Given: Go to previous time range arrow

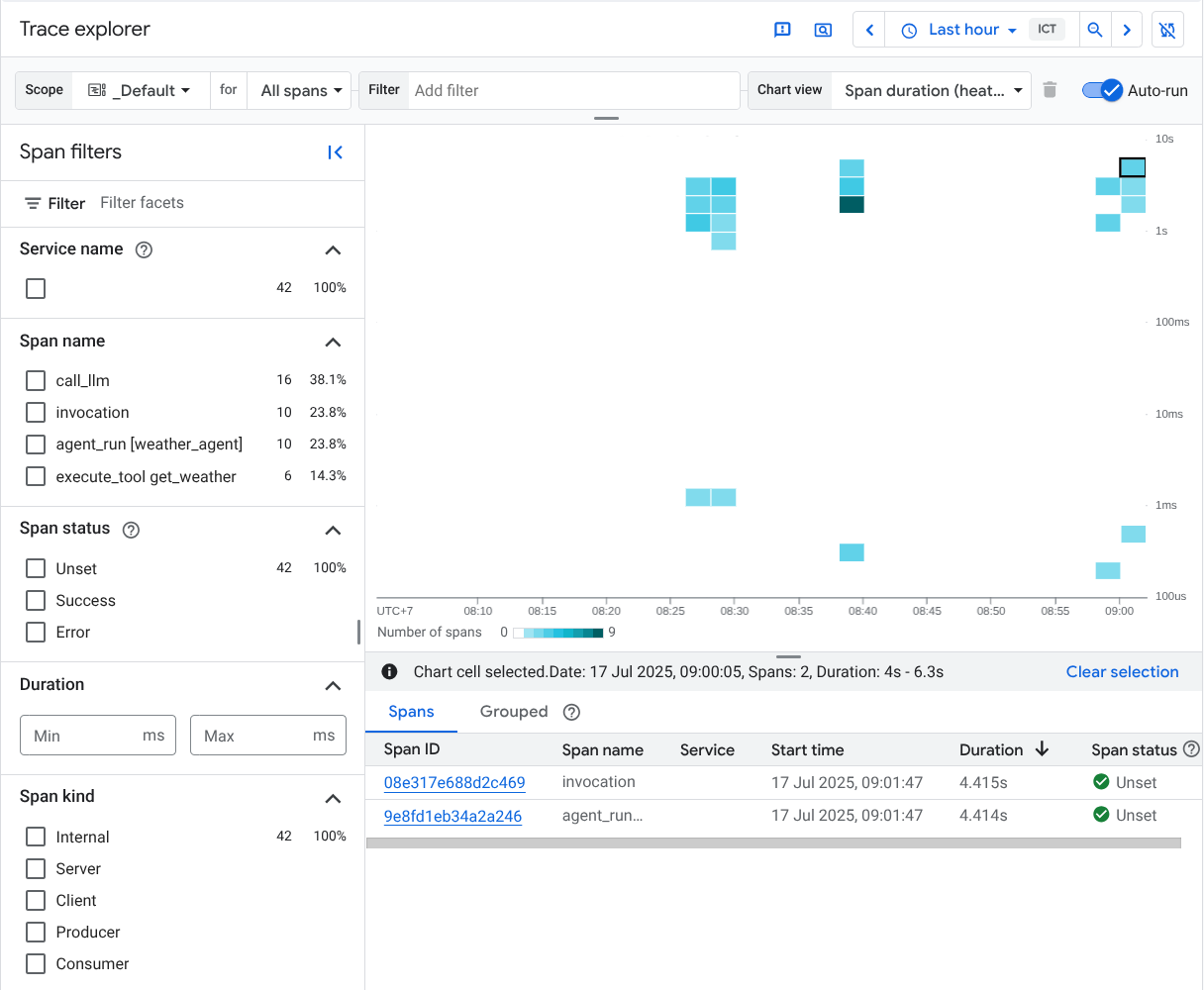Looking at the screenshot, I should pos(869,30).
